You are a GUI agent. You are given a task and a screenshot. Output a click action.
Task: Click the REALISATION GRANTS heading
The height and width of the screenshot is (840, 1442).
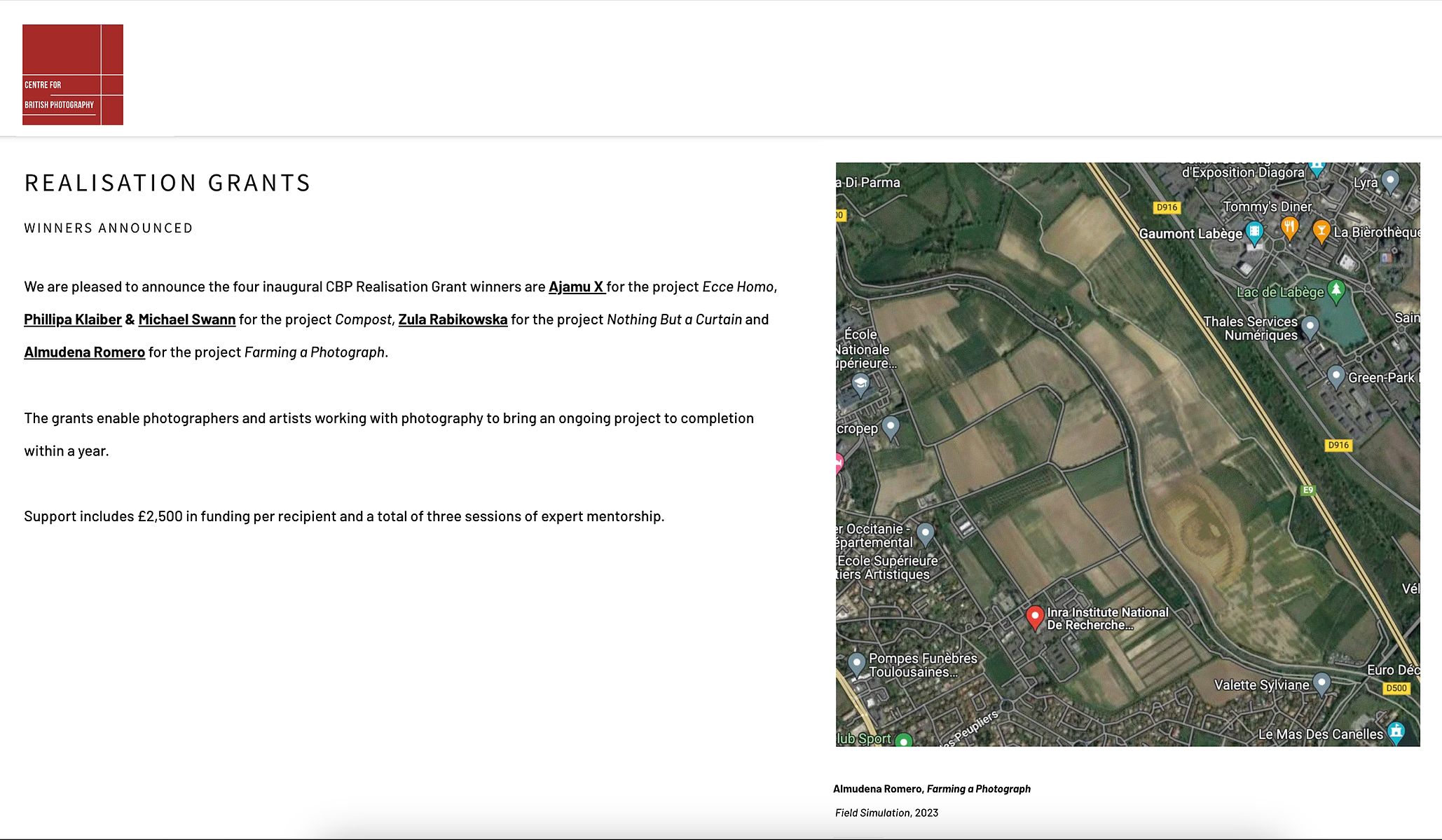tap(167, 183)
